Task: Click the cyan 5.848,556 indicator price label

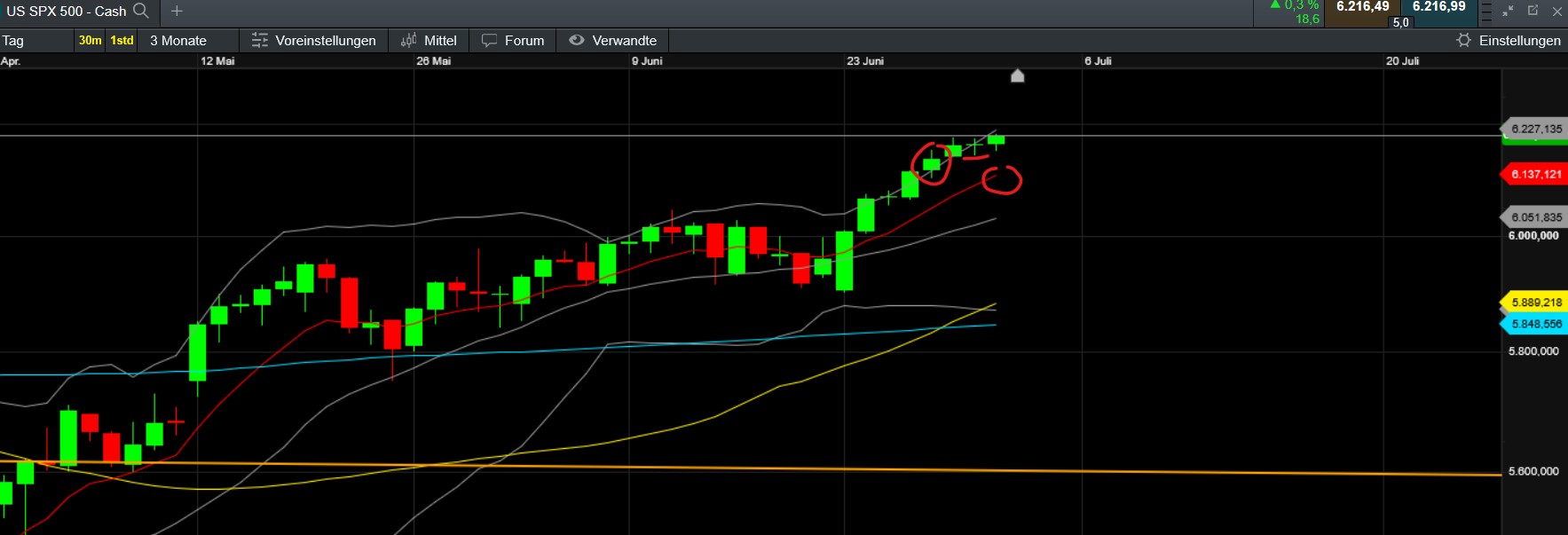Action: pos(1534,324)
